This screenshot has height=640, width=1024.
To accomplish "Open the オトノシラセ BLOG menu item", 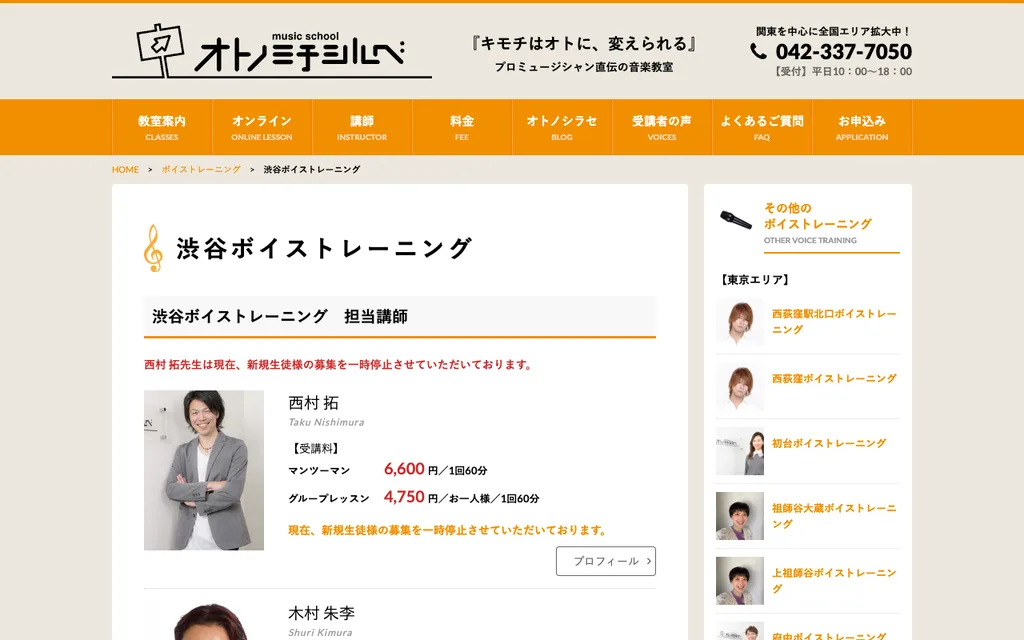I will pos(562,127).
